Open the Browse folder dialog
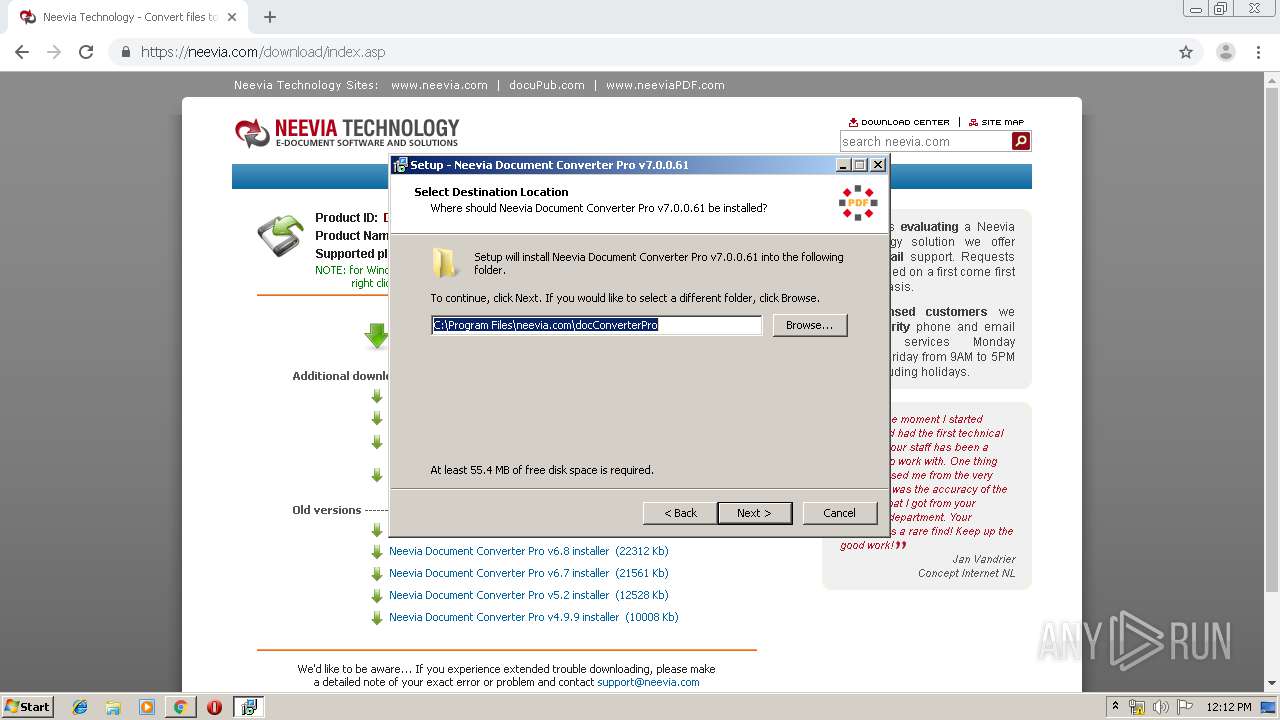The height and width of the screenshot is (720, 1280). point(809,325)
